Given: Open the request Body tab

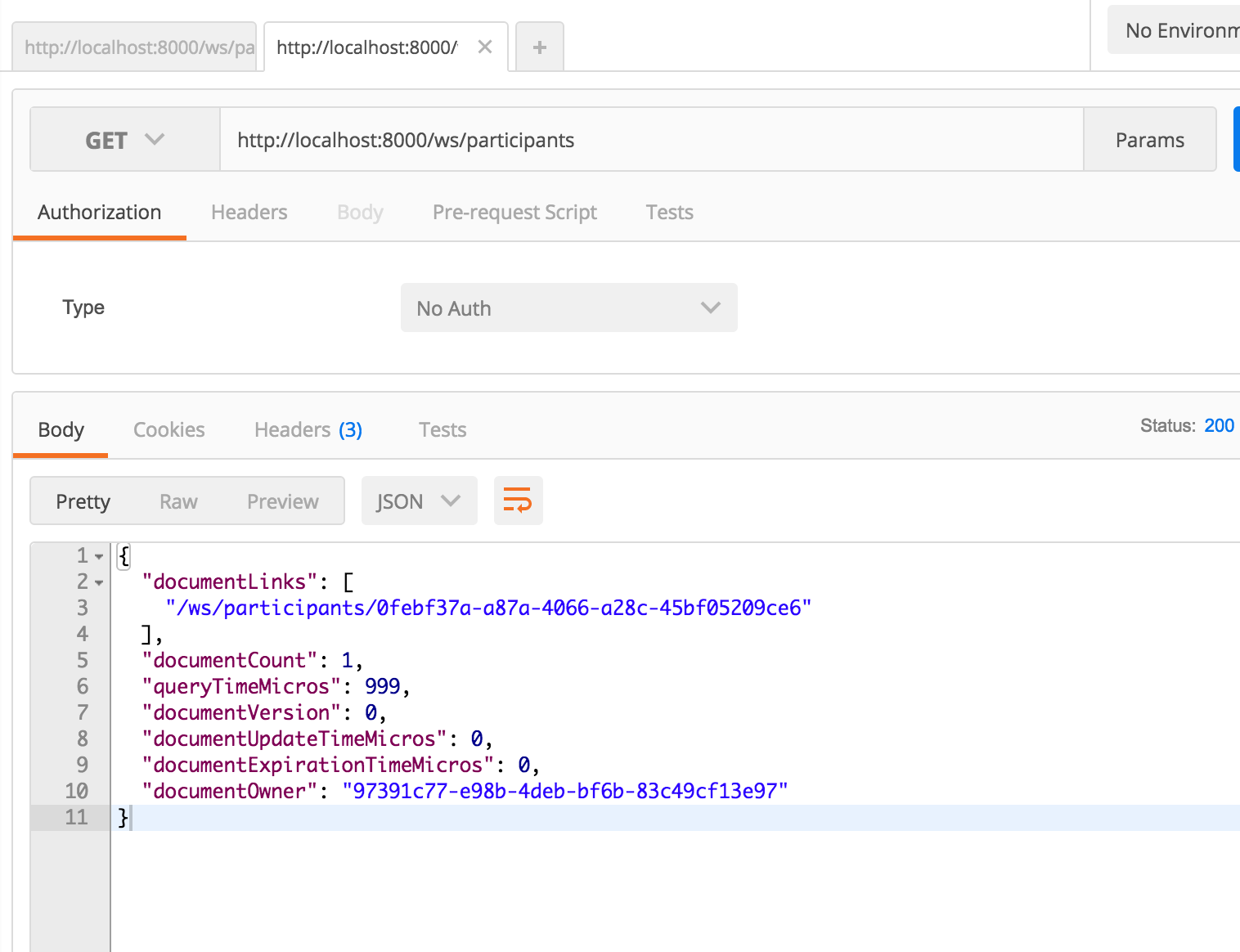Looking at the screenshot, I should coord(360,212).
